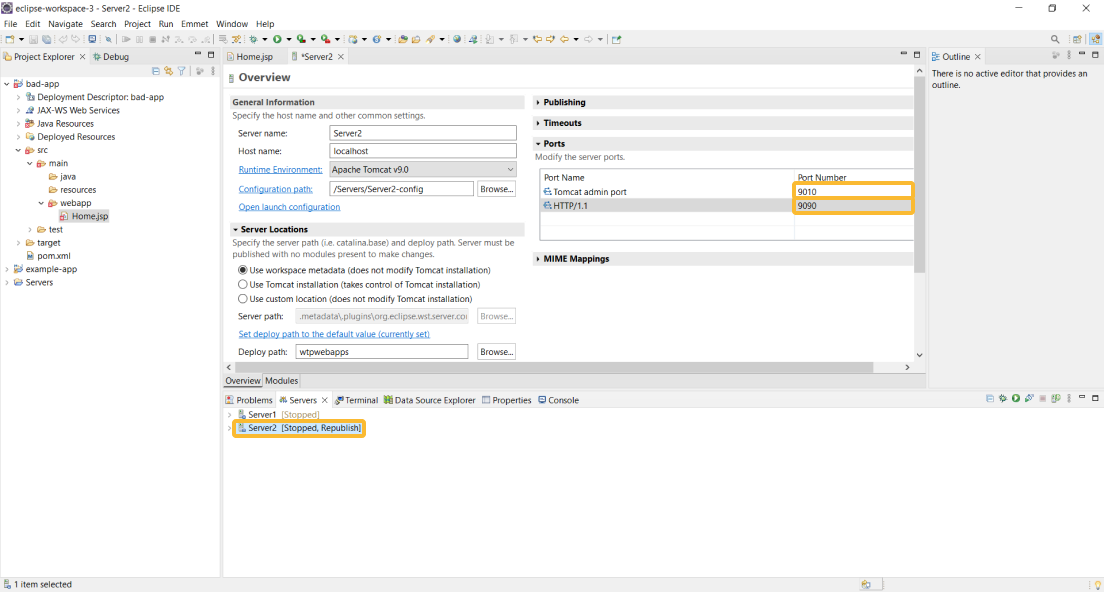This screenshot has width=1104, height=592.
Task: Select Use custom location radio button
Action: coord(243,298)
